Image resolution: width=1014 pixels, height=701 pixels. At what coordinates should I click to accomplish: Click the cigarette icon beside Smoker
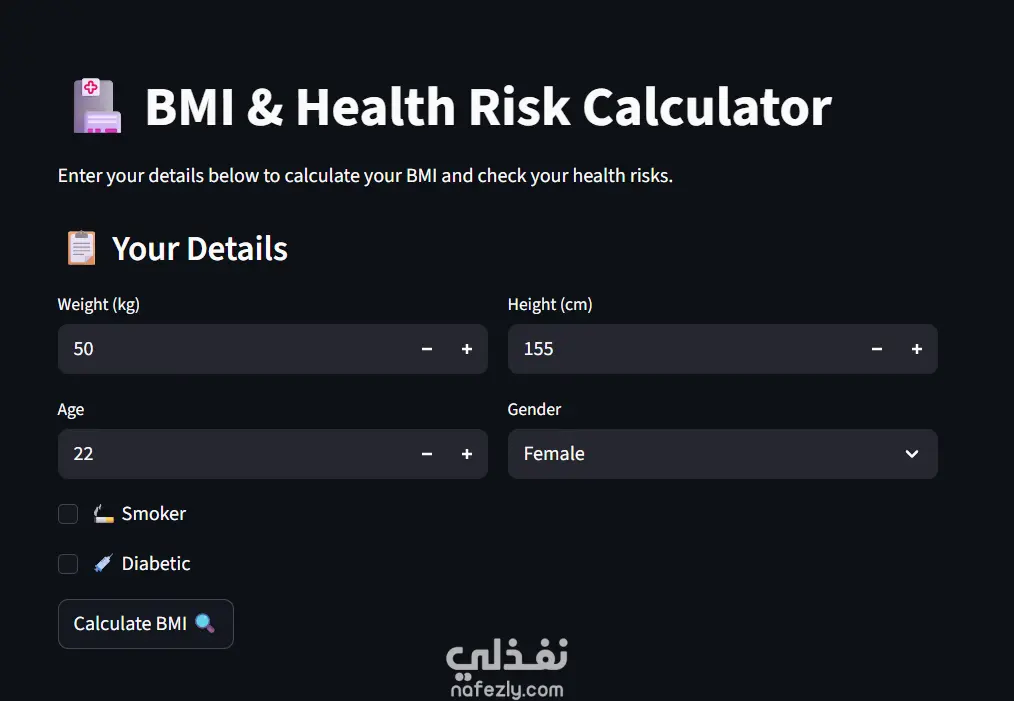point(103,514)
